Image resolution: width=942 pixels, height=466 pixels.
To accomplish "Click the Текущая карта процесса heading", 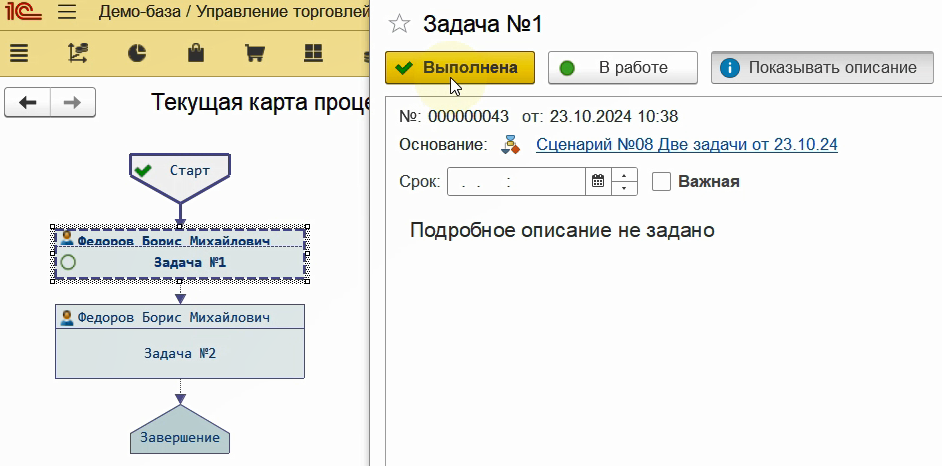I will (x=260, y=102).
